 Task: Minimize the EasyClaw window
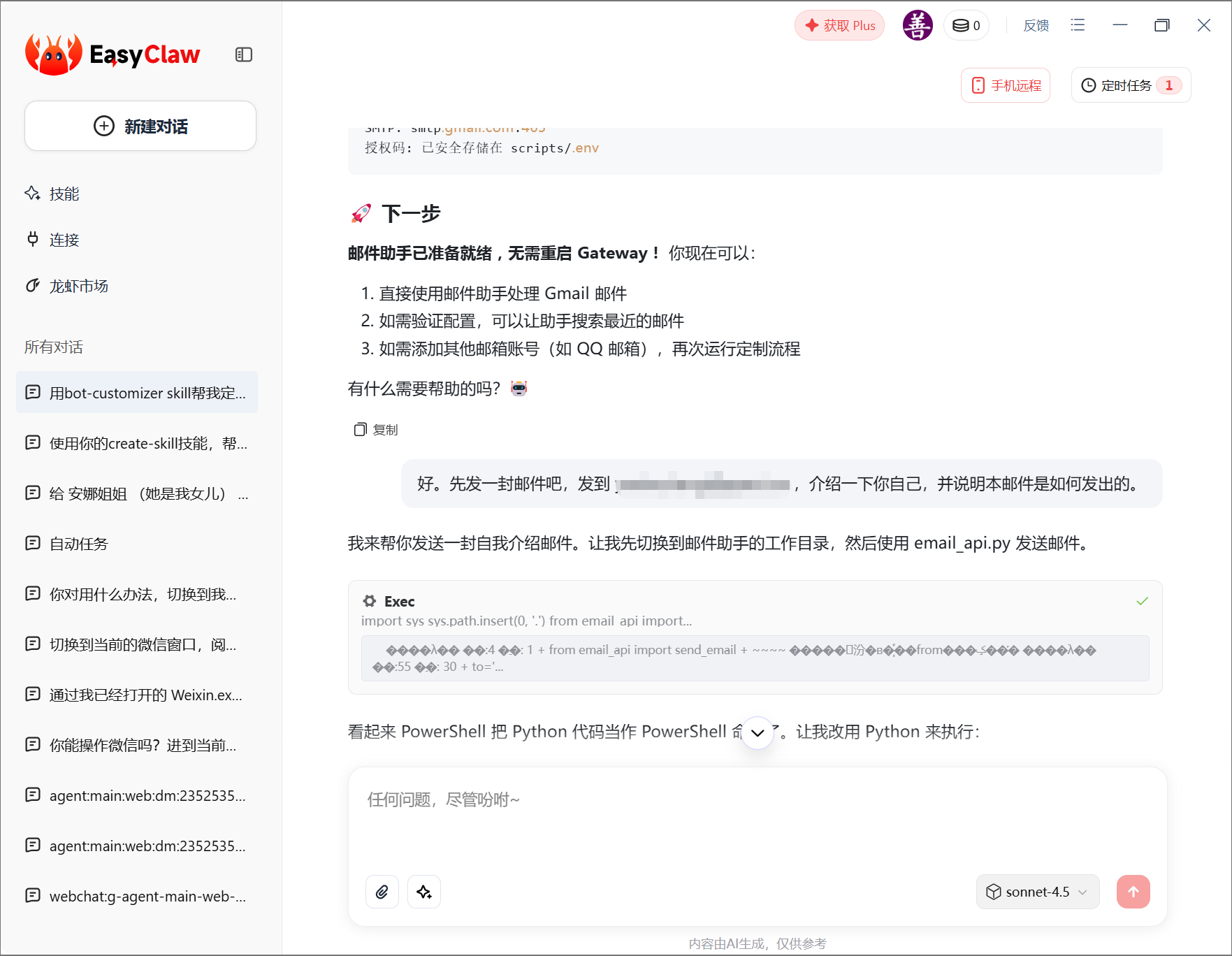pos(1120,25)
